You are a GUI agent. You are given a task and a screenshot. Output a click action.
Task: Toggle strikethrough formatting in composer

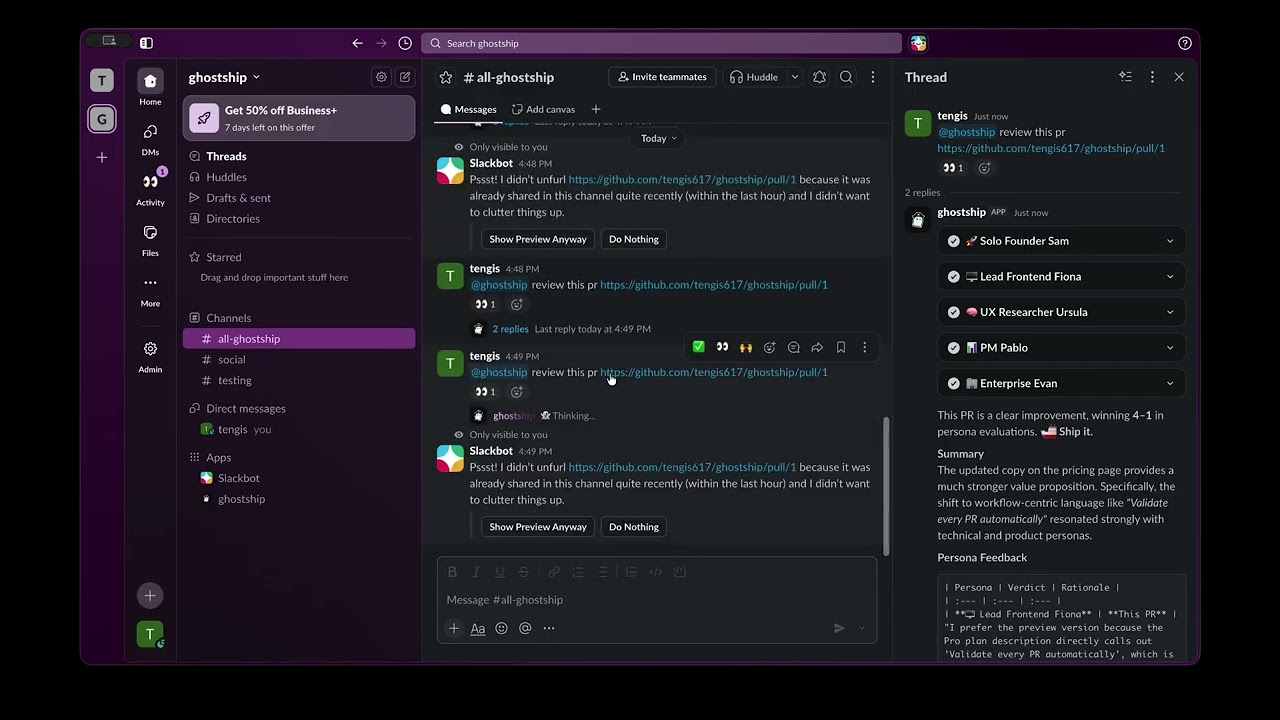click(523, 572)
